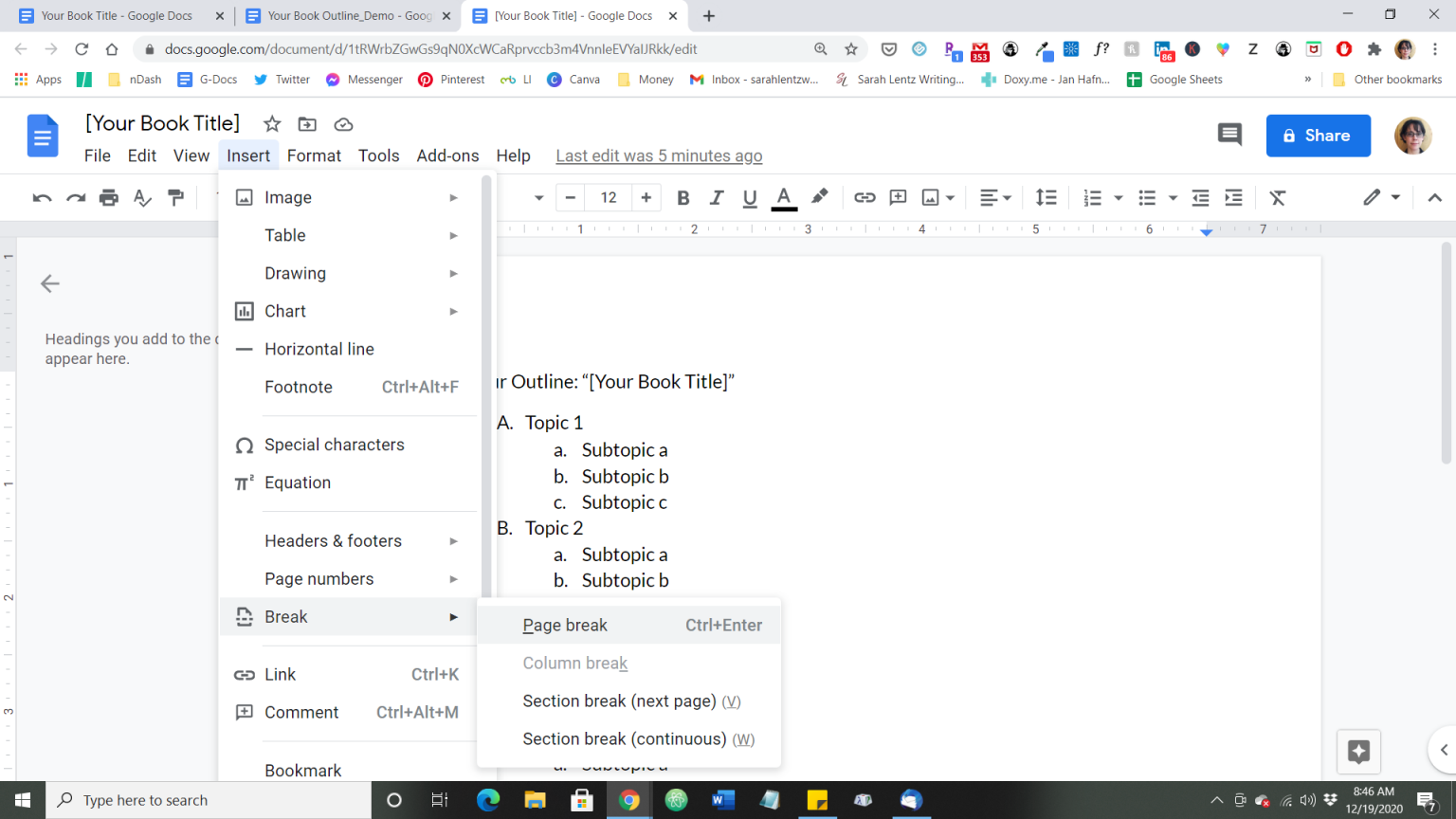Screen dimensions: 1456x819
Task: Toggle Underline formatting
Action: [750, 197]
